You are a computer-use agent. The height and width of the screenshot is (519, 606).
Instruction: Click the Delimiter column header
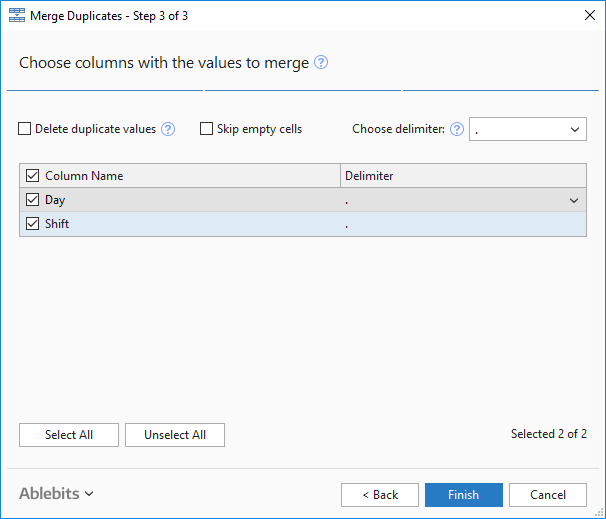click(463, 176)
